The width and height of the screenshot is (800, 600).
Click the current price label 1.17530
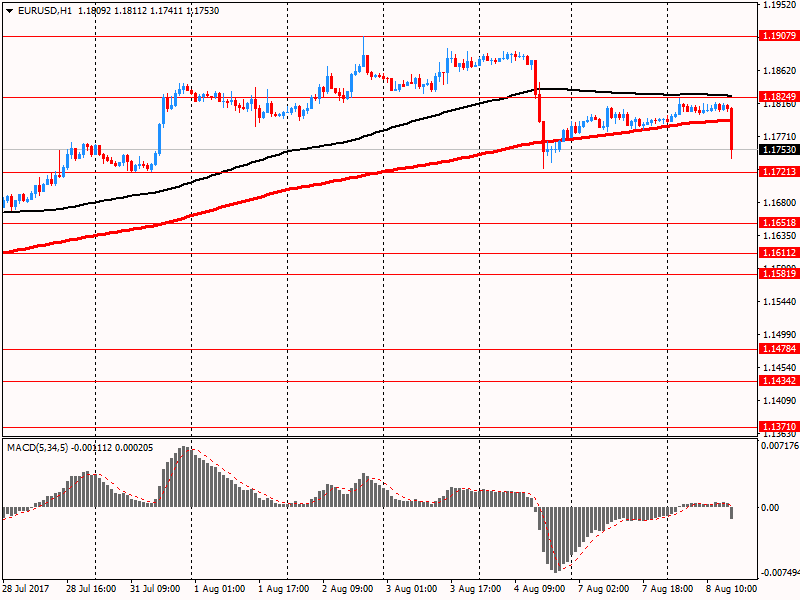point(779,149)
